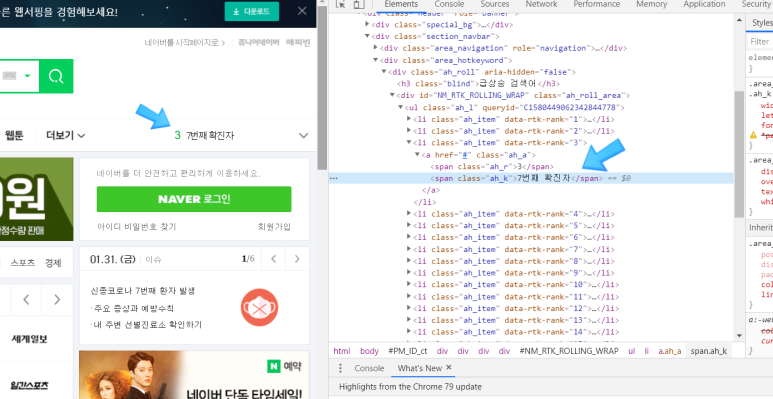Click the 웹툰 navigation item
Screen dimensions: 773x399
tap(14, 135)
